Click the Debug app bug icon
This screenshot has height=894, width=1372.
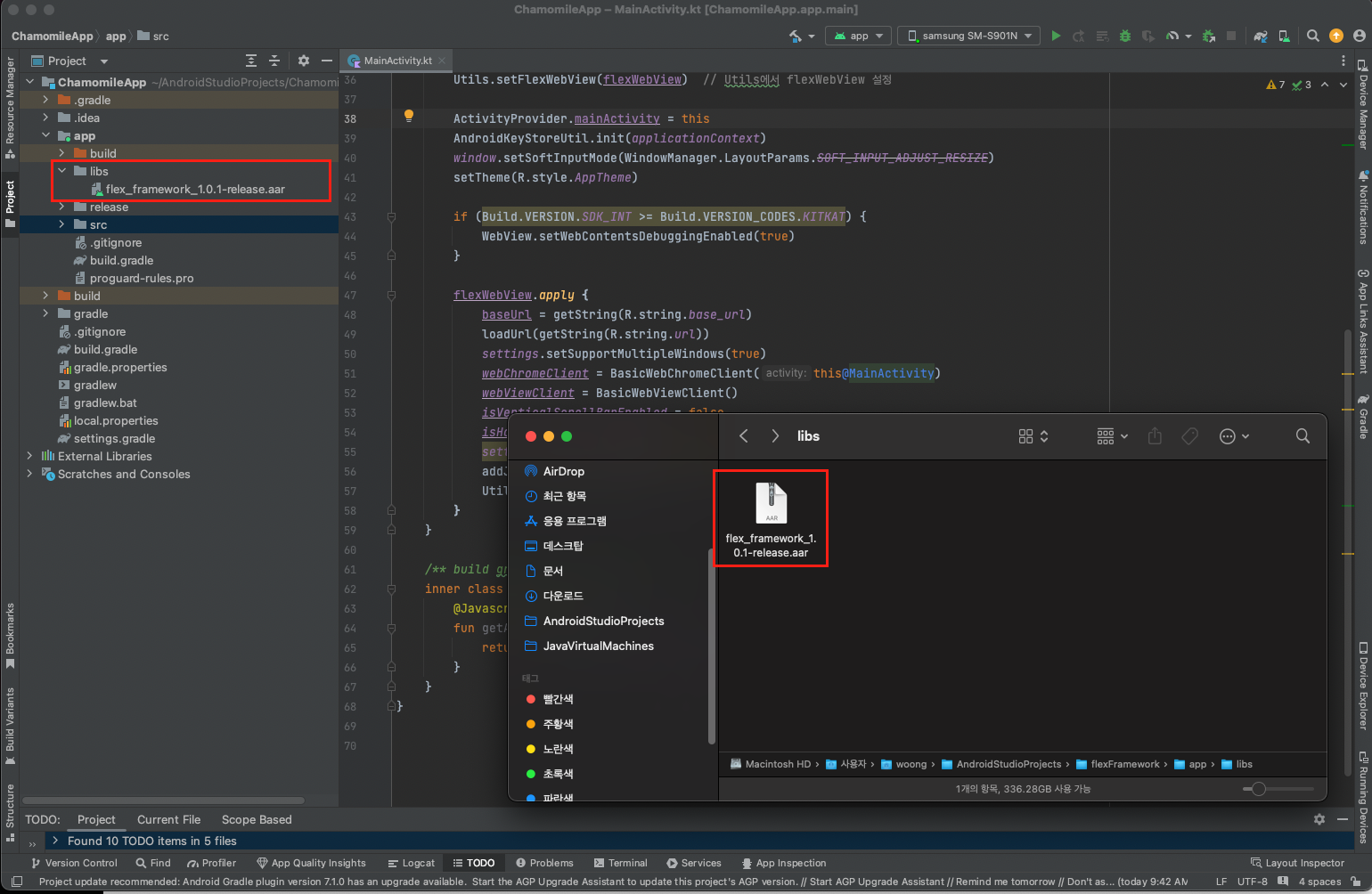(1125, 36)
